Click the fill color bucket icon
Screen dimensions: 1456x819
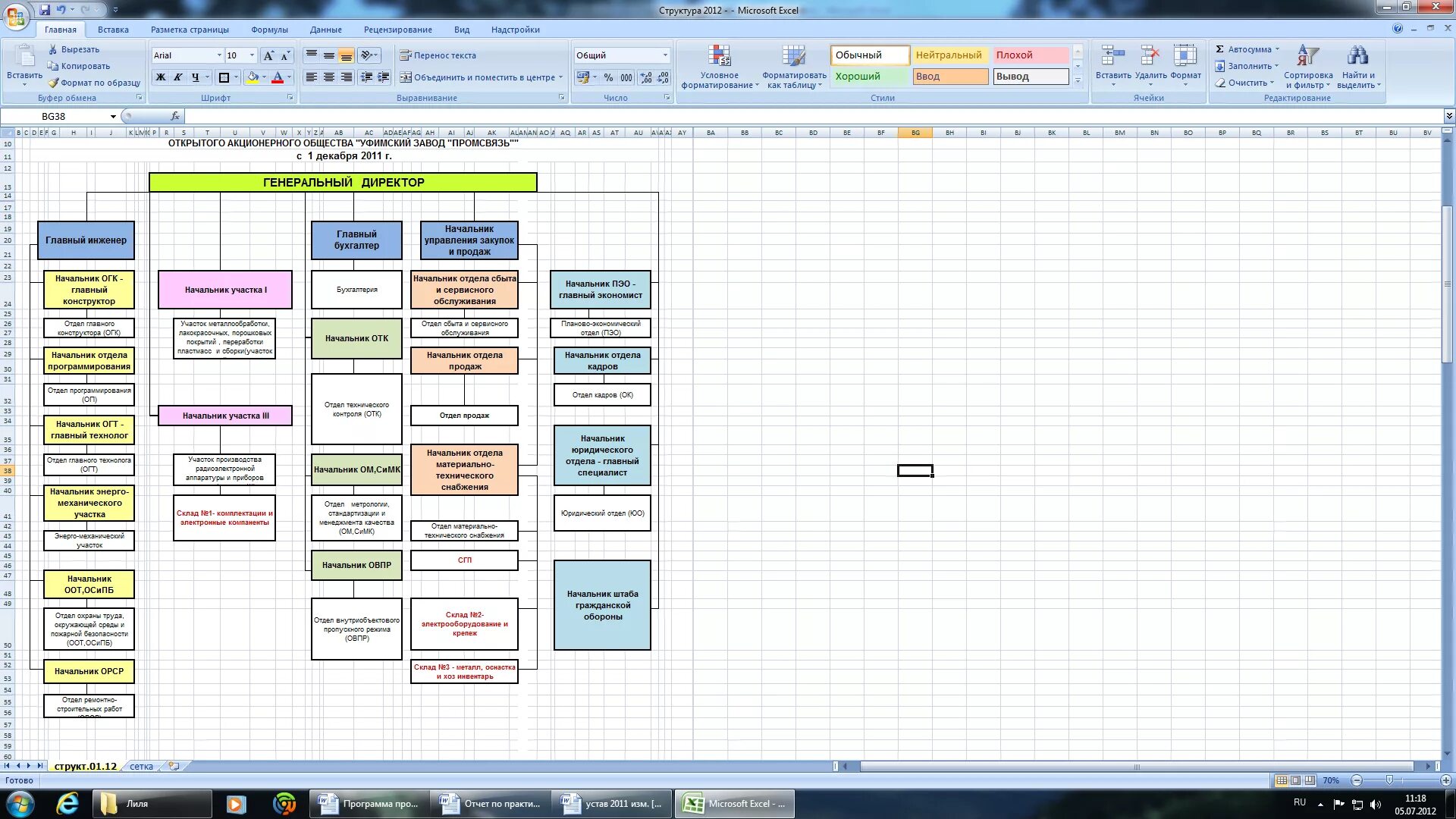tap(253, 77)
